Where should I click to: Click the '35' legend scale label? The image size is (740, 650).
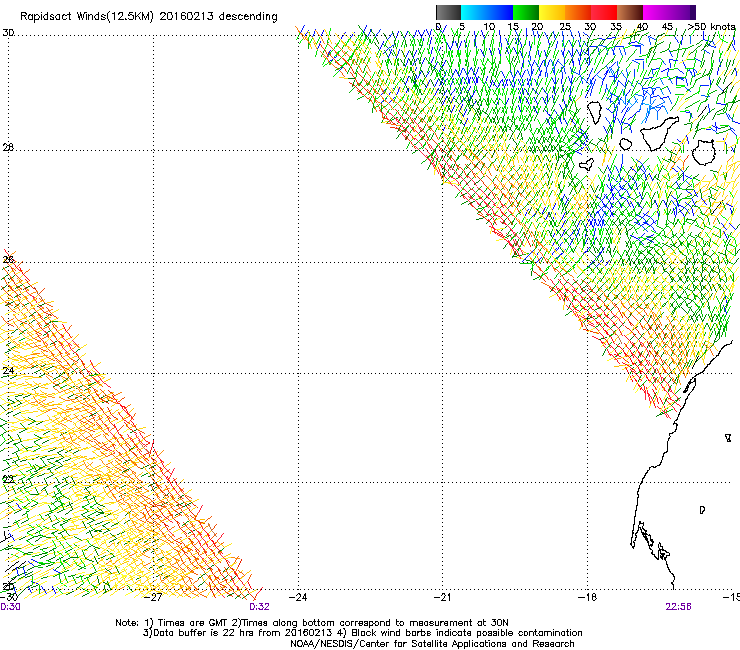click(616, 27)
